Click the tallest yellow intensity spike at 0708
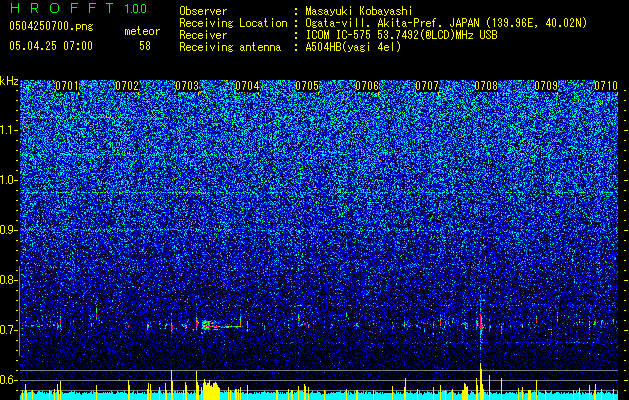 click(x=480, y=381)
